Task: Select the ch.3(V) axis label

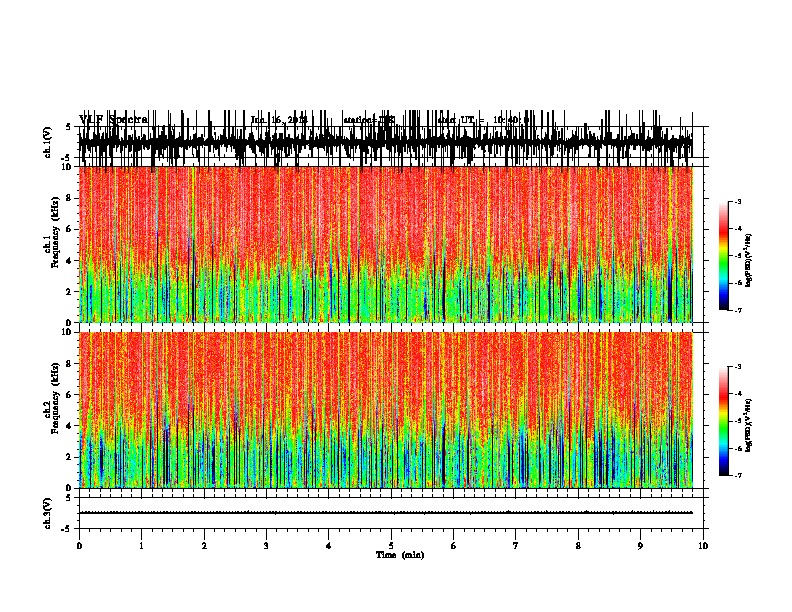Action: click(x=47, y=513)
